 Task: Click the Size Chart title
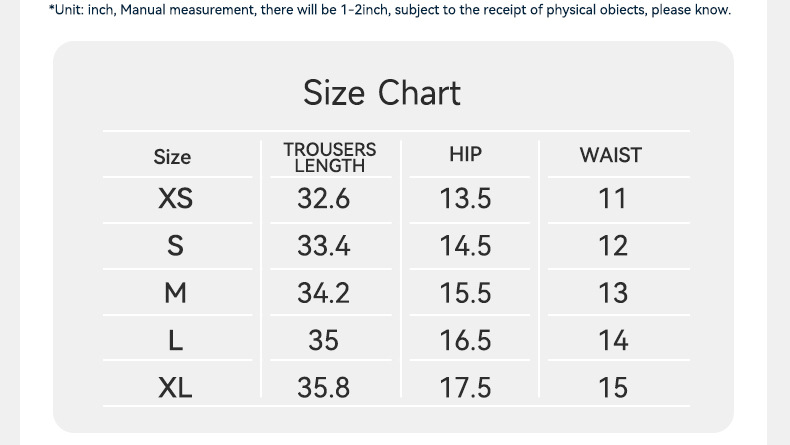pyautogui.click(x=382, y=93)
